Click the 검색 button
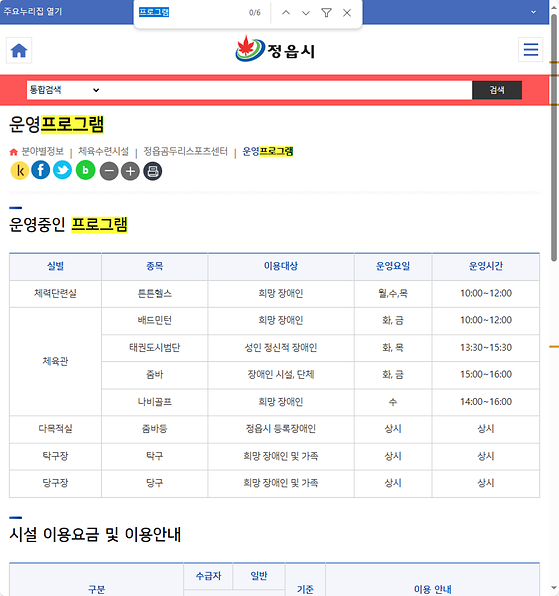This screenshot has height=596, width=559. [497, 90]
